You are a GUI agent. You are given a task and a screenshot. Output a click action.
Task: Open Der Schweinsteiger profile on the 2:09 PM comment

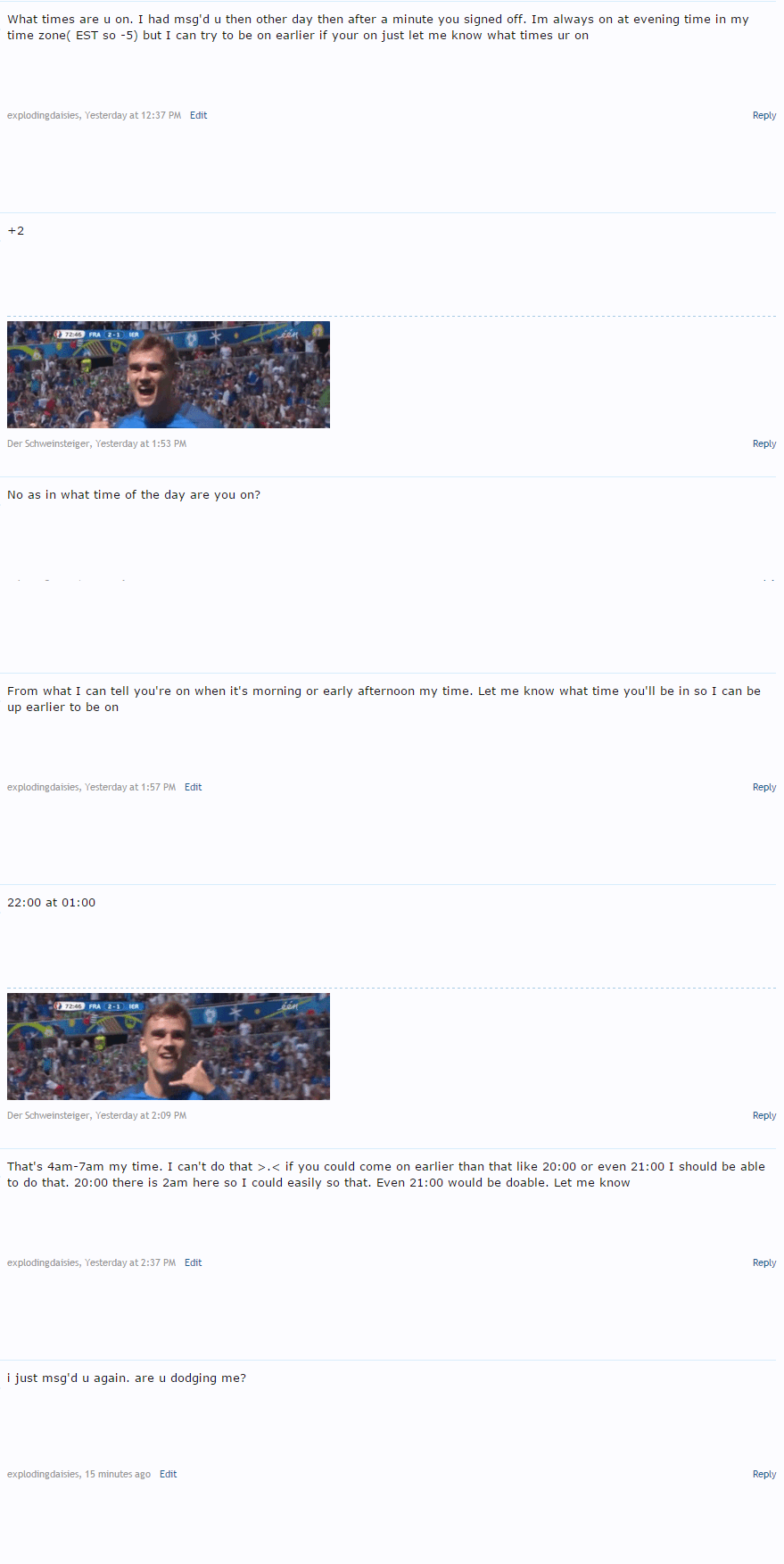[x=48, y=1115]
